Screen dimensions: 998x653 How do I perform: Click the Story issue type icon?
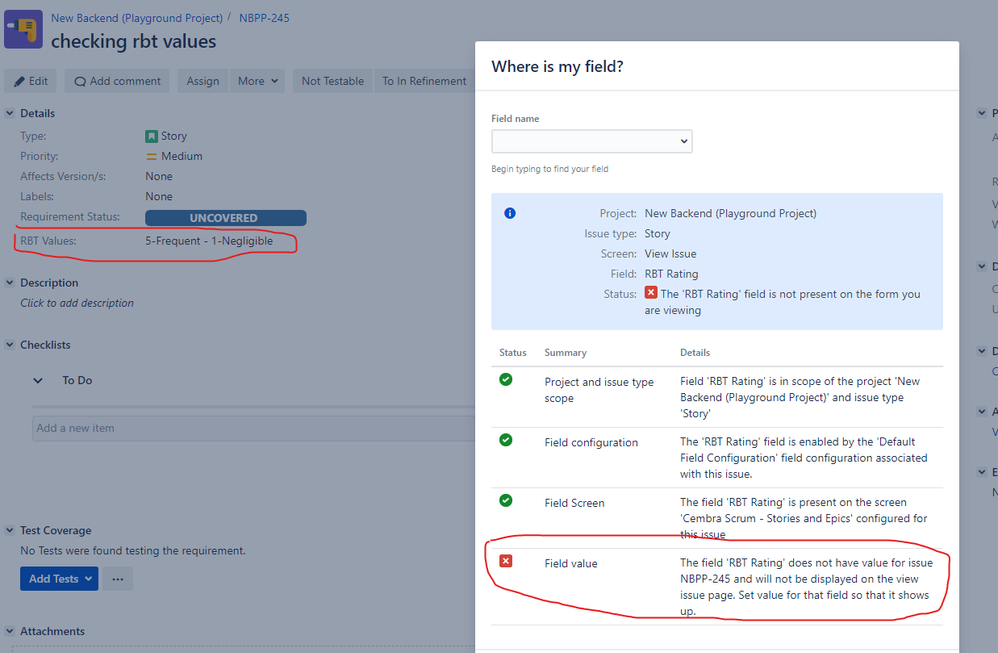point(151,136)
